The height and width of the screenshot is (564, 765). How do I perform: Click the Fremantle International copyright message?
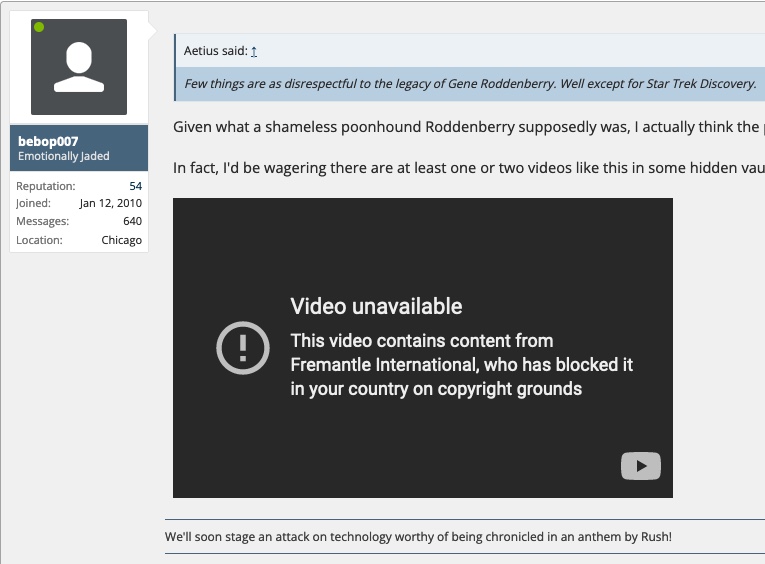(x=461, y=364)
